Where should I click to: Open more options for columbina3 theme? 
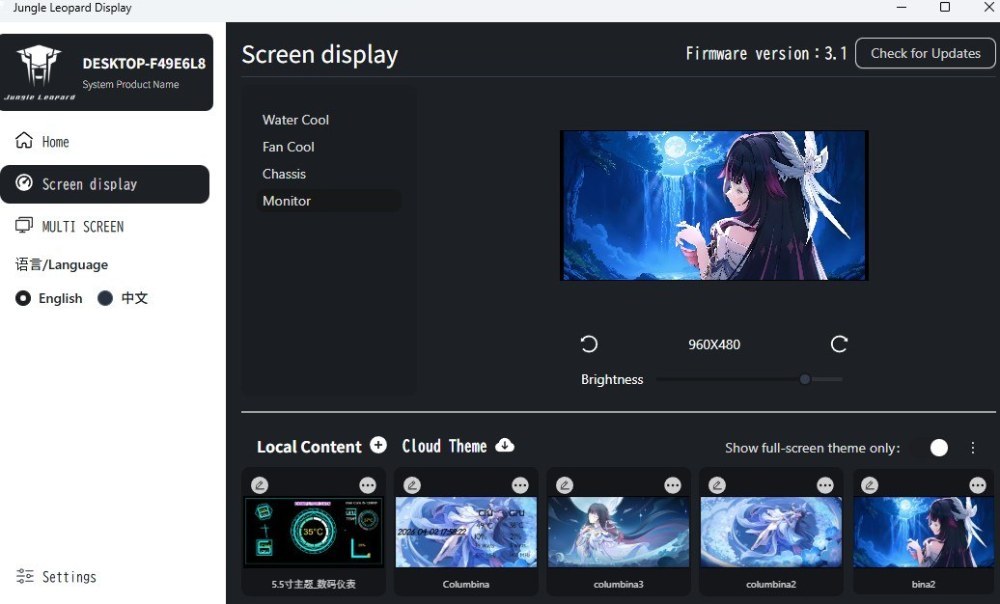point(672,485)
